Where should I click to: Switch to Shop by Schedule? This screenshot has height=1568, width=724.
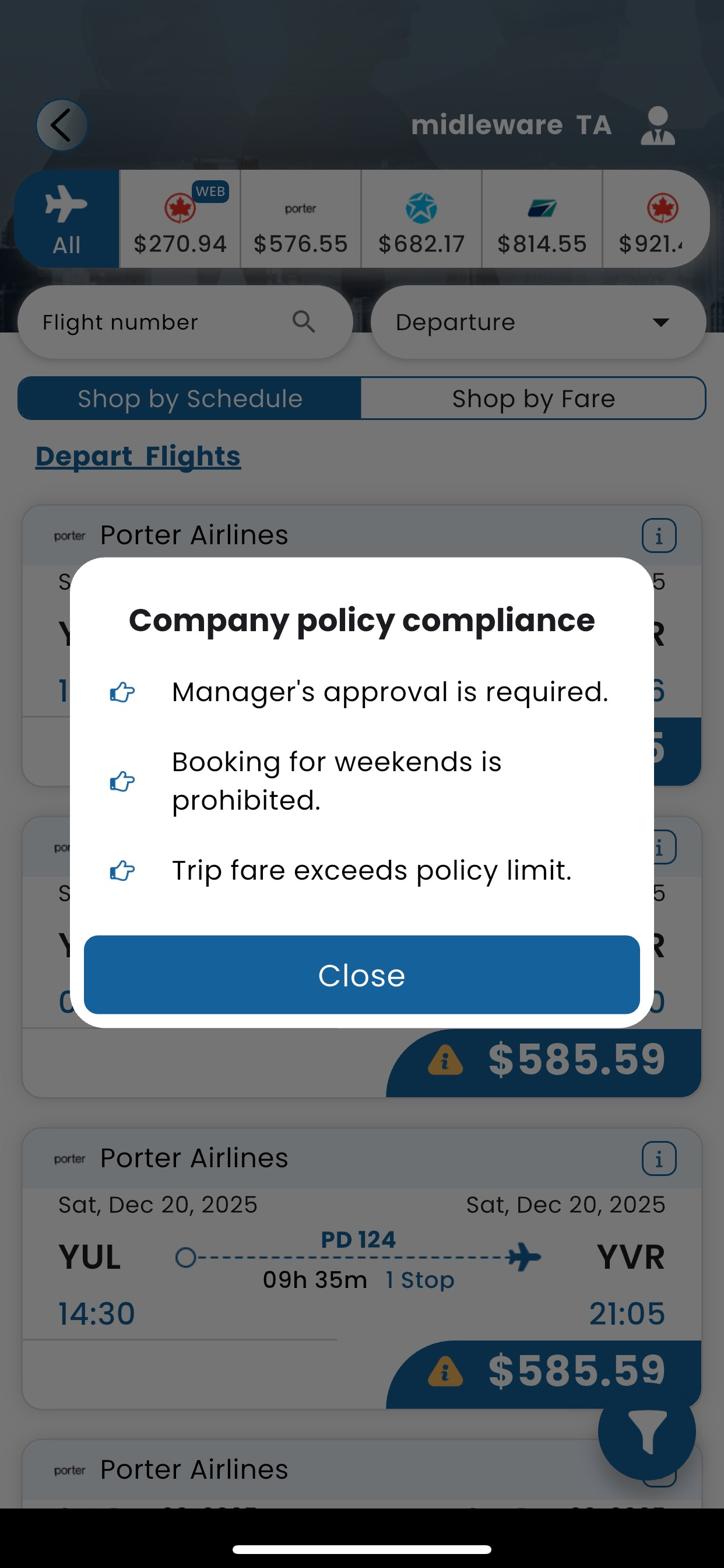pos(189,398)
